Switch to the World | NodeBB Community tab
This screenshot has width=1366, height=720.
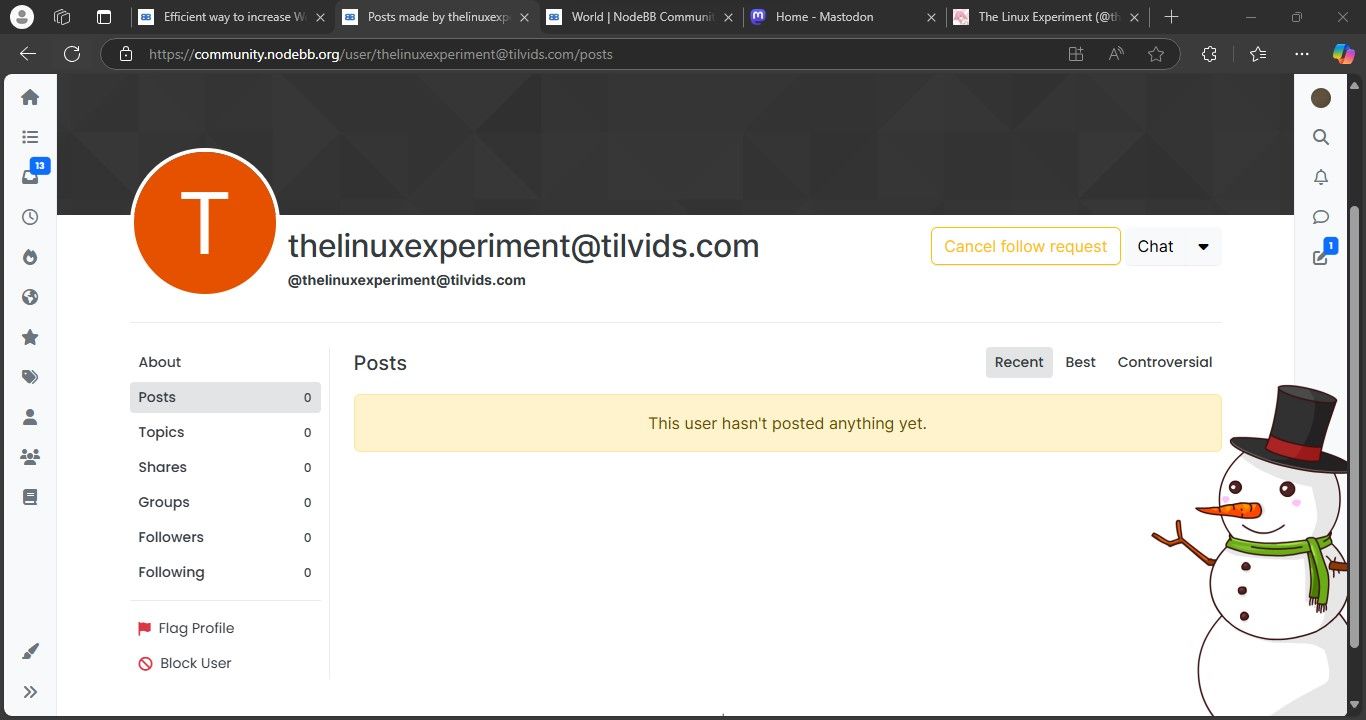pyautogui.click(x=640, y=17)
